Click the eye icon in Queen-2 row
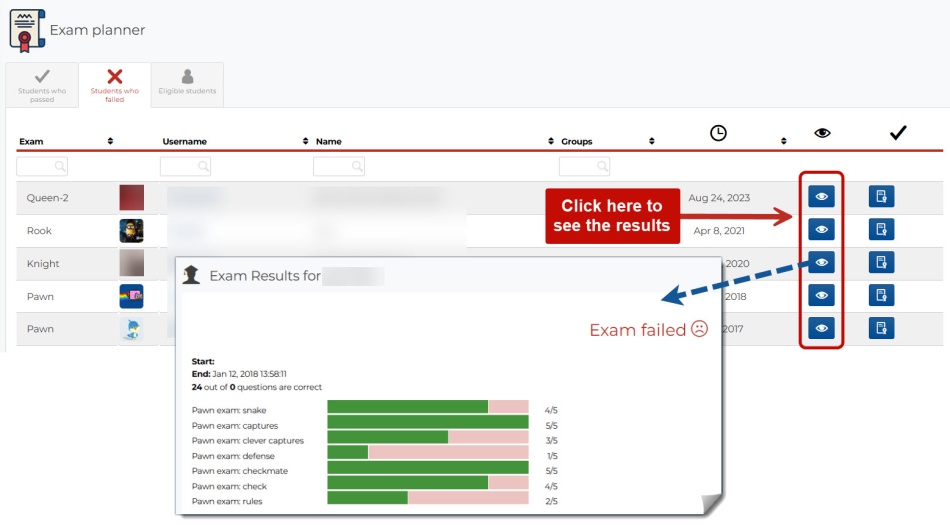950x525 pixels. (x=821, y=197)
